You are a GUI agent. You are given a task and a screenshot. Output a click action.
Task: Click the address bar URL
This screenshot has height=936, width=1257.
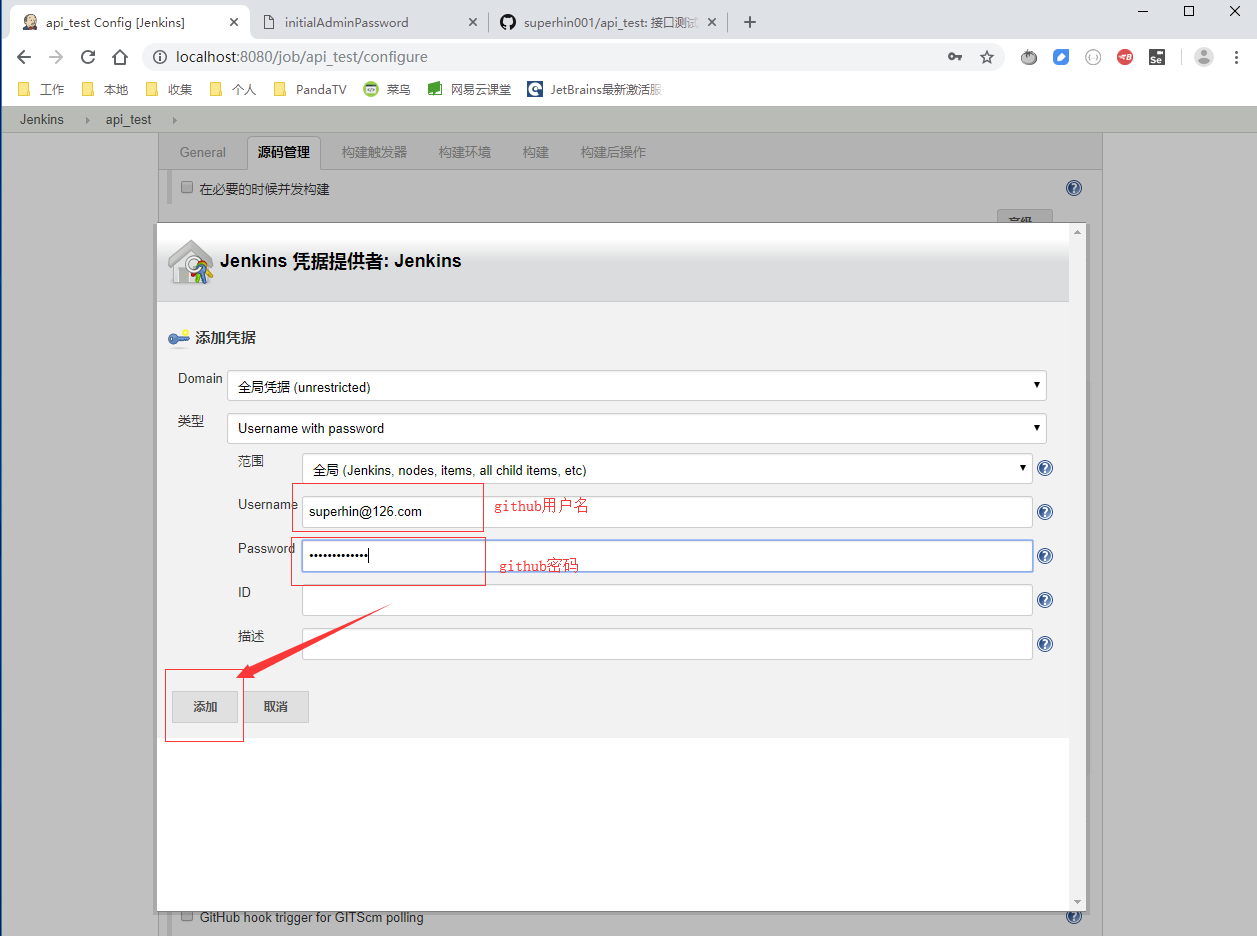pyautogui.click(x=302, y=57)
